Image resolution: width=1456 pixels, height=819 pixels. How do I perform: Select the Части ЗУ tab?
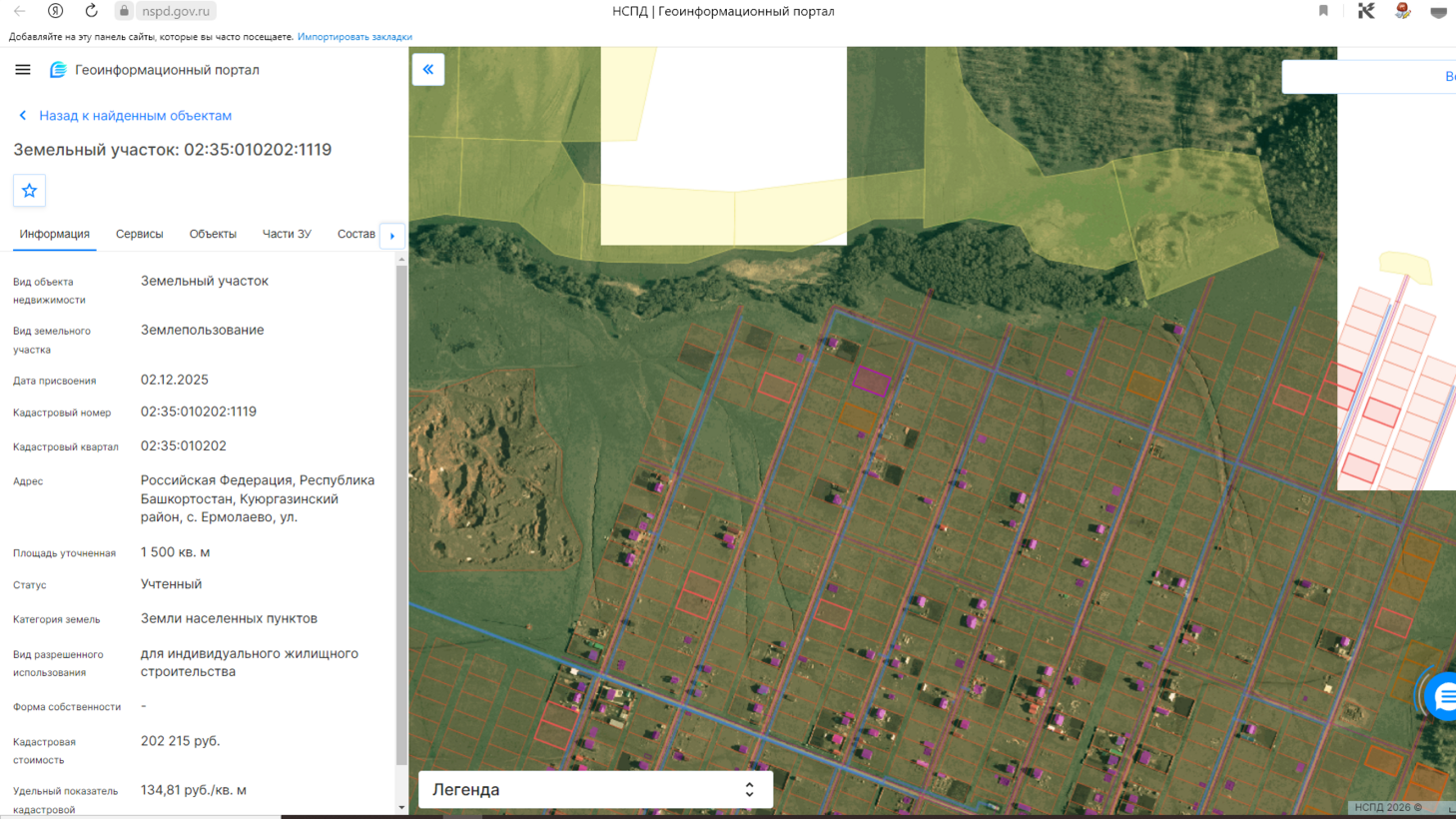[x=287, y=234]
